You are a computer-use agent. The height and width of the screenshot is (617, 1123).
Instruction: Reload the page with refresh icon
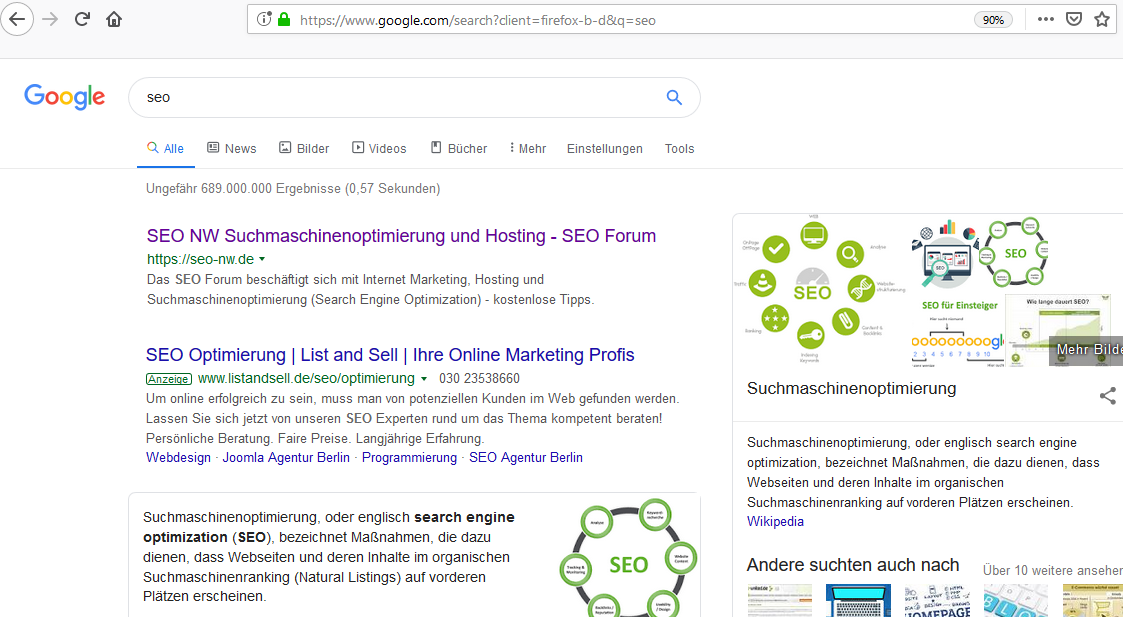[83, 19]
